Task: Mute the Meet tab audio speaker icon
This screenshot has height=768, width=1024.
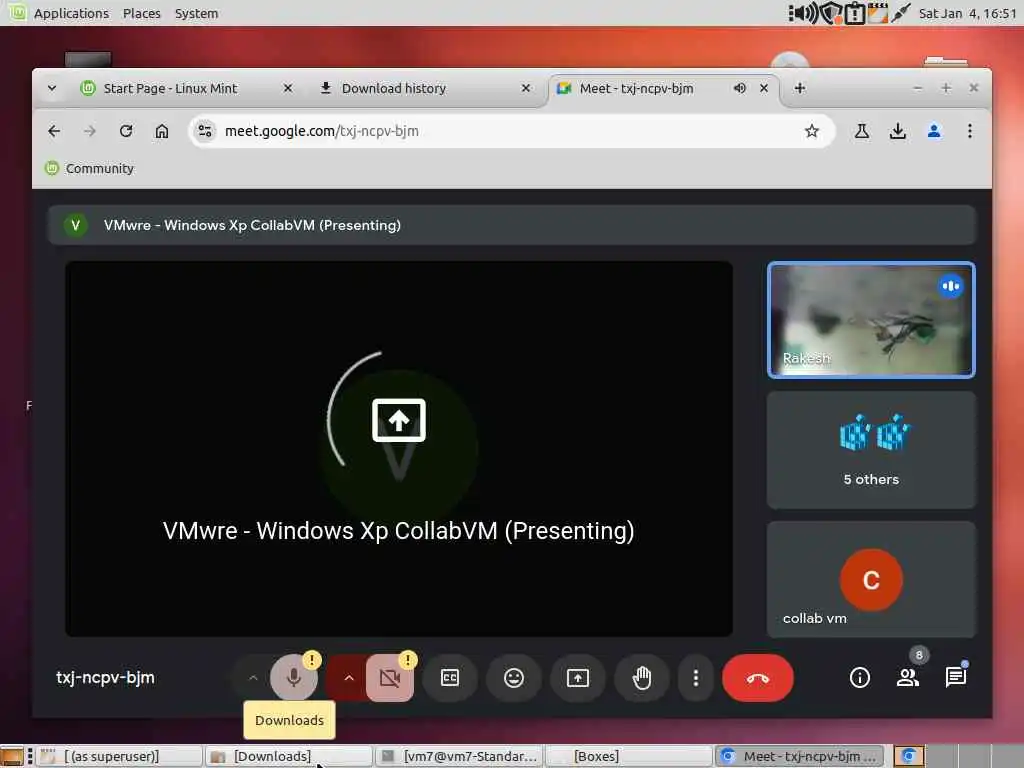Action: point(739,88)
